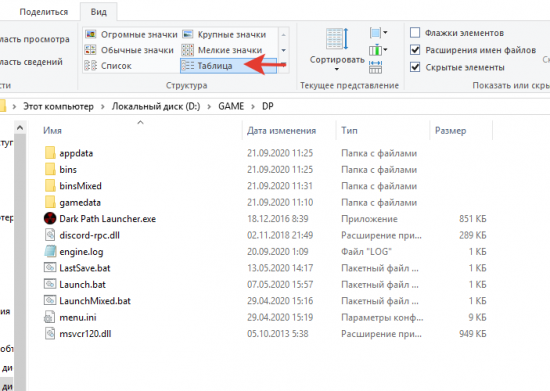The image size is (550, 391).
Task: Select LastSave.bat file icon
Action: tap(50, 268)
